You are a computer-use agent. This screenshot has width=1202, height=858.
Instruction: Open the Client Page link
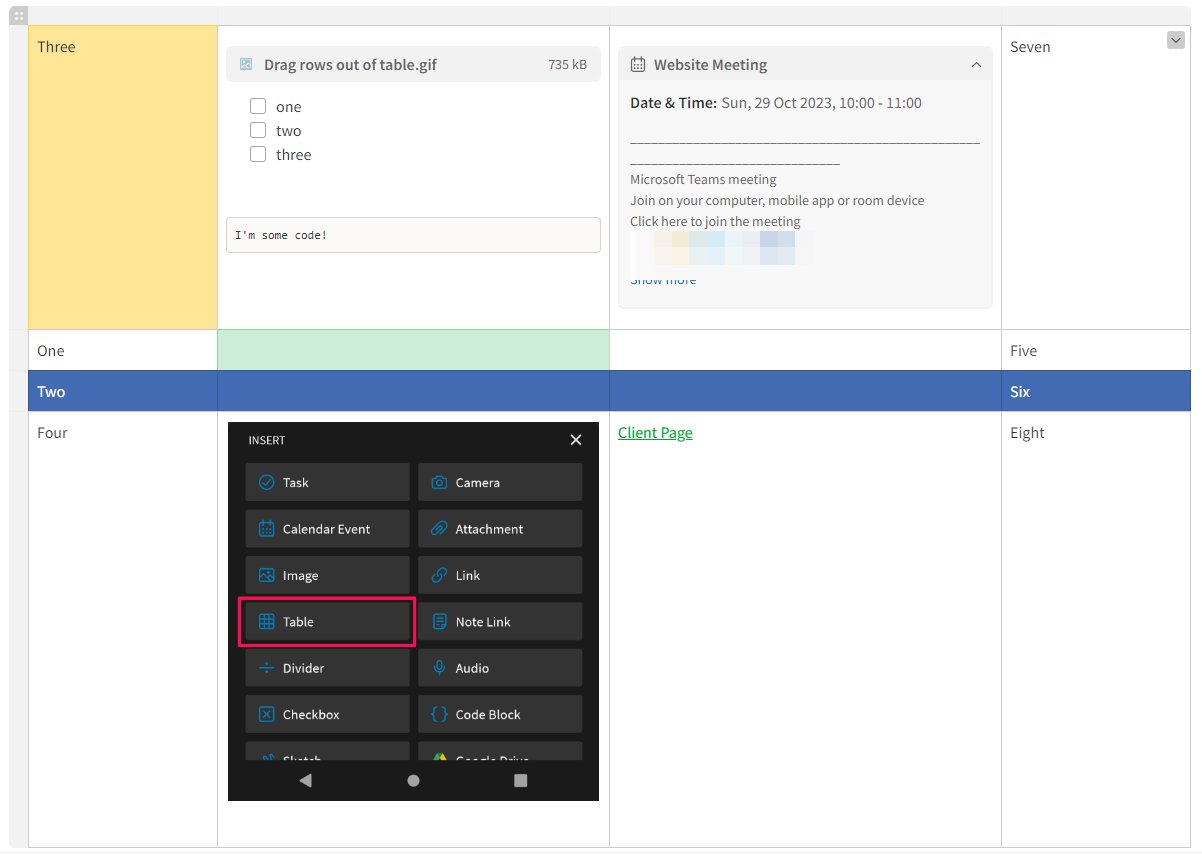coord(655,432)
